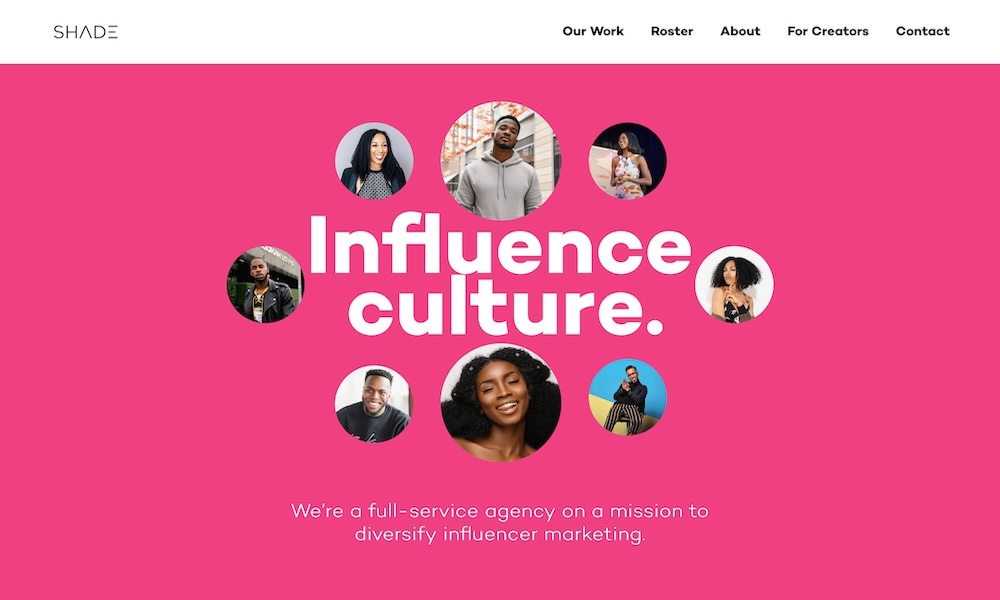Open the Contact page
Screen dimensions: 1000x600
click(x=922, y=31)
